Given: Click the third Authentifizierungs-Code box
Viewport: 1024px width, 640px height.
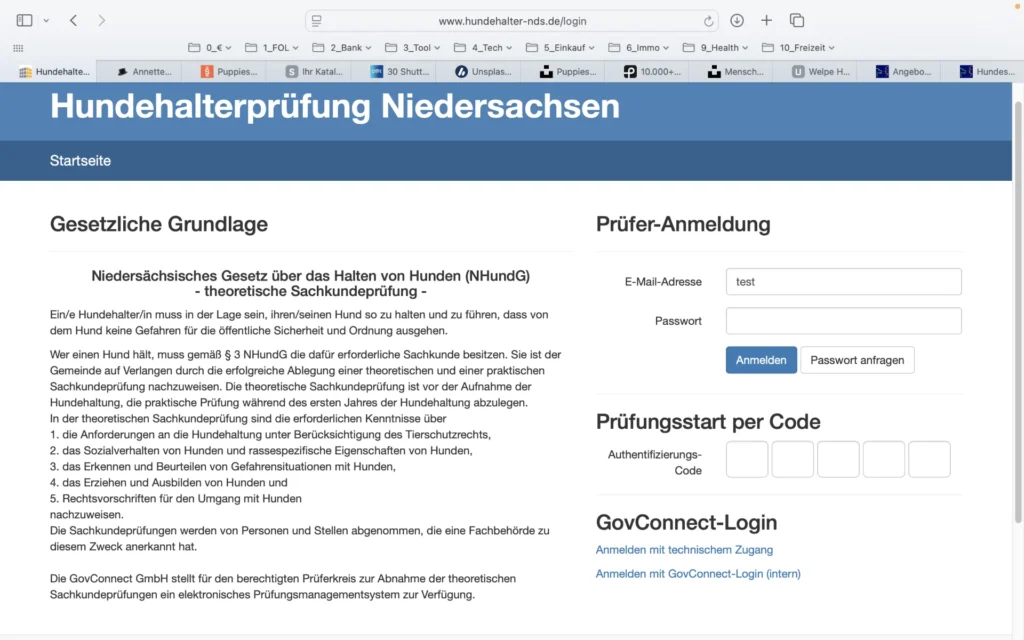Looking at the screenshot, I should tap(838, 459).
